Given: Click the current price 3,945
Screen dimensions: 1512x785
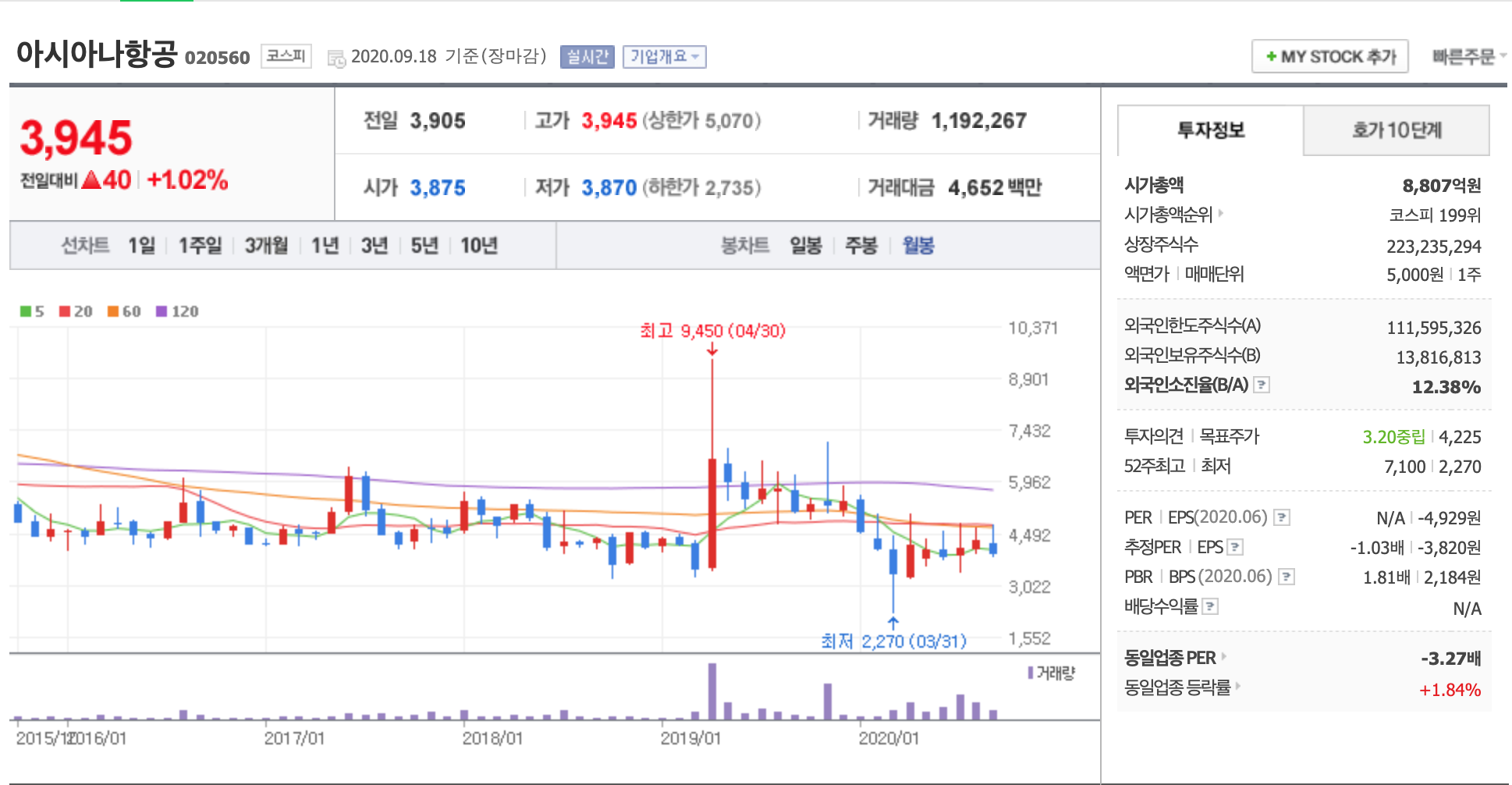Looking at the screenshot, I should [x=76, y=138].
